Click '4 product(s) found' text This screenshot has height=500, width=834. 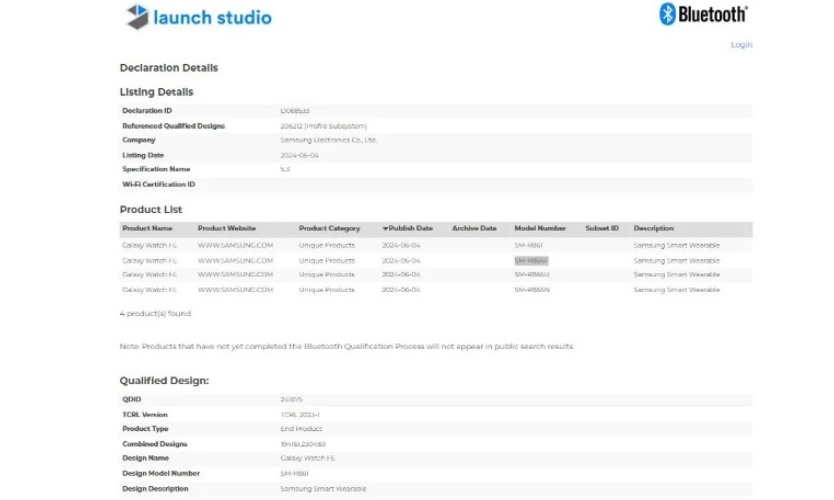click(x=155, y=314)
